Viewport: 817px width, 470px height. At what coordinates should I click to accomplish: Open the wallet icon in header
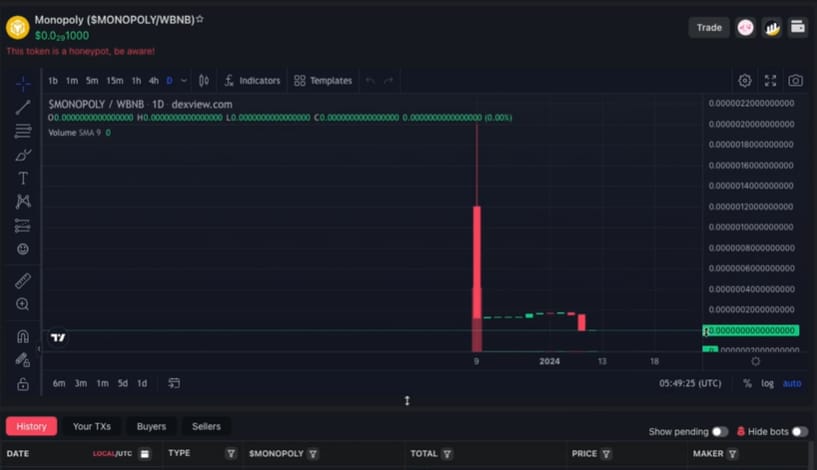tap(798, 28)
